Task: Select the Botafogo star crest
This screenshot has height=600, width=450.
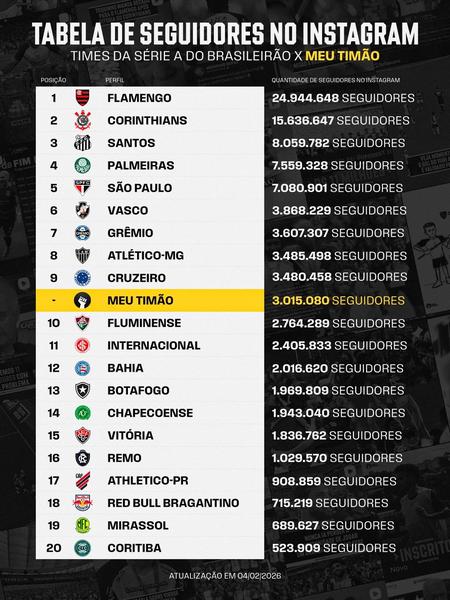Action: [x=82, y=390]
